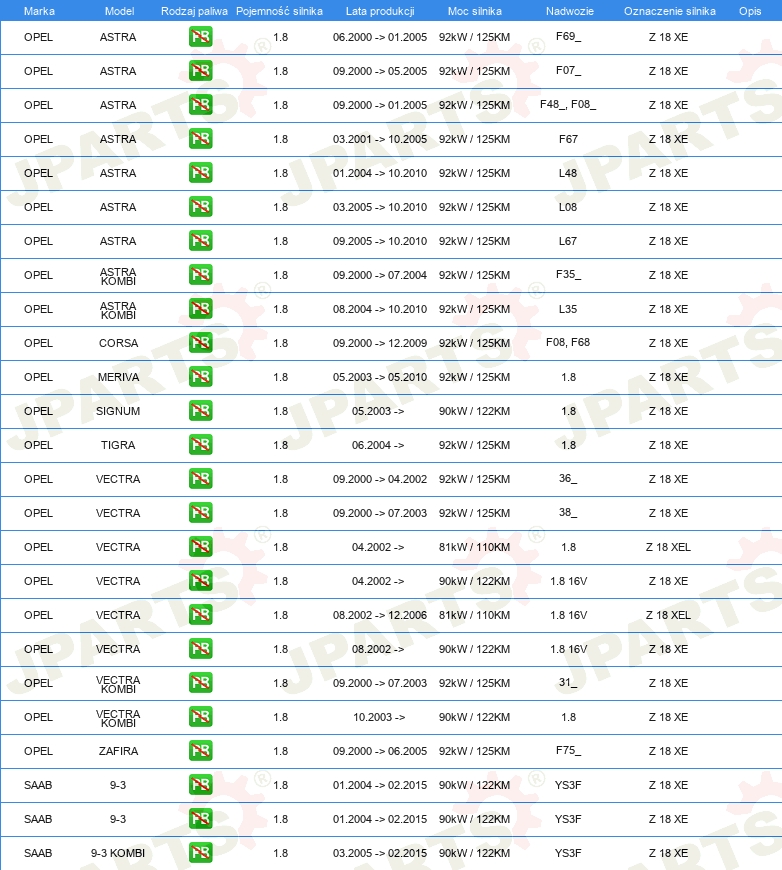The image size is (782, 870).
Task: Click fuel icon in VECTRA KOMBI 31_ row
Action: click(200, 682)
